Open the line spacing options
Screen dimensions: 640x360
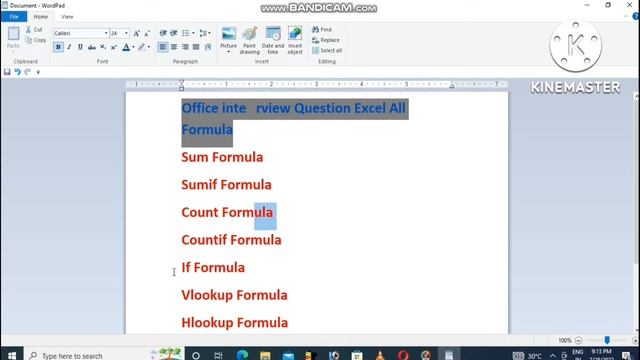point(205,33)
